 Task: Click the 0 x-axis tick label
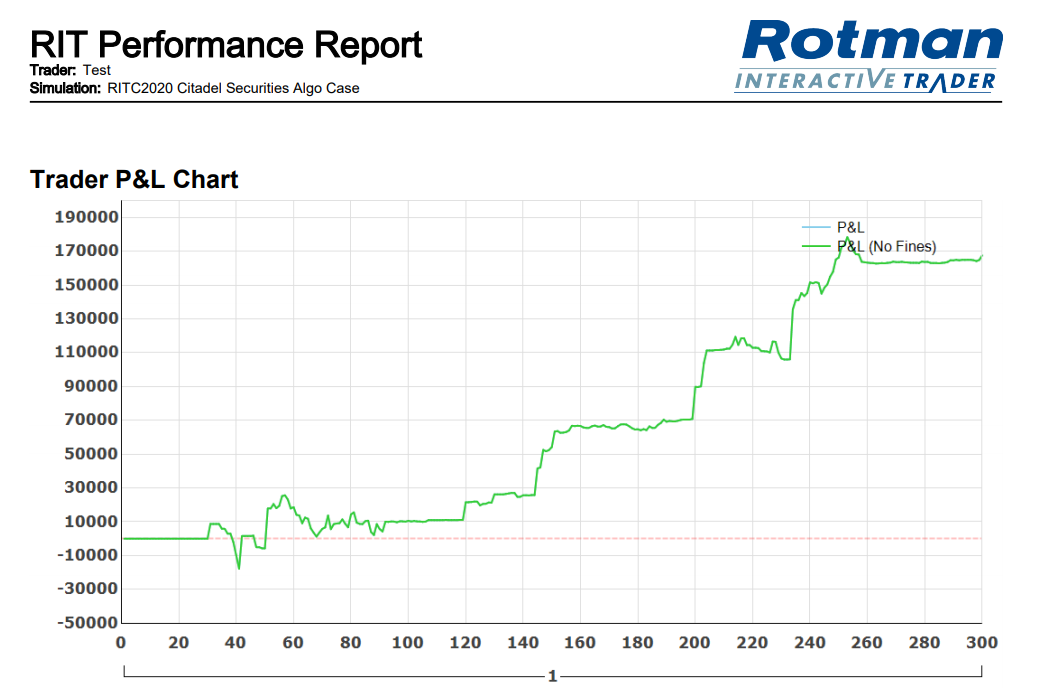(121, 643)
